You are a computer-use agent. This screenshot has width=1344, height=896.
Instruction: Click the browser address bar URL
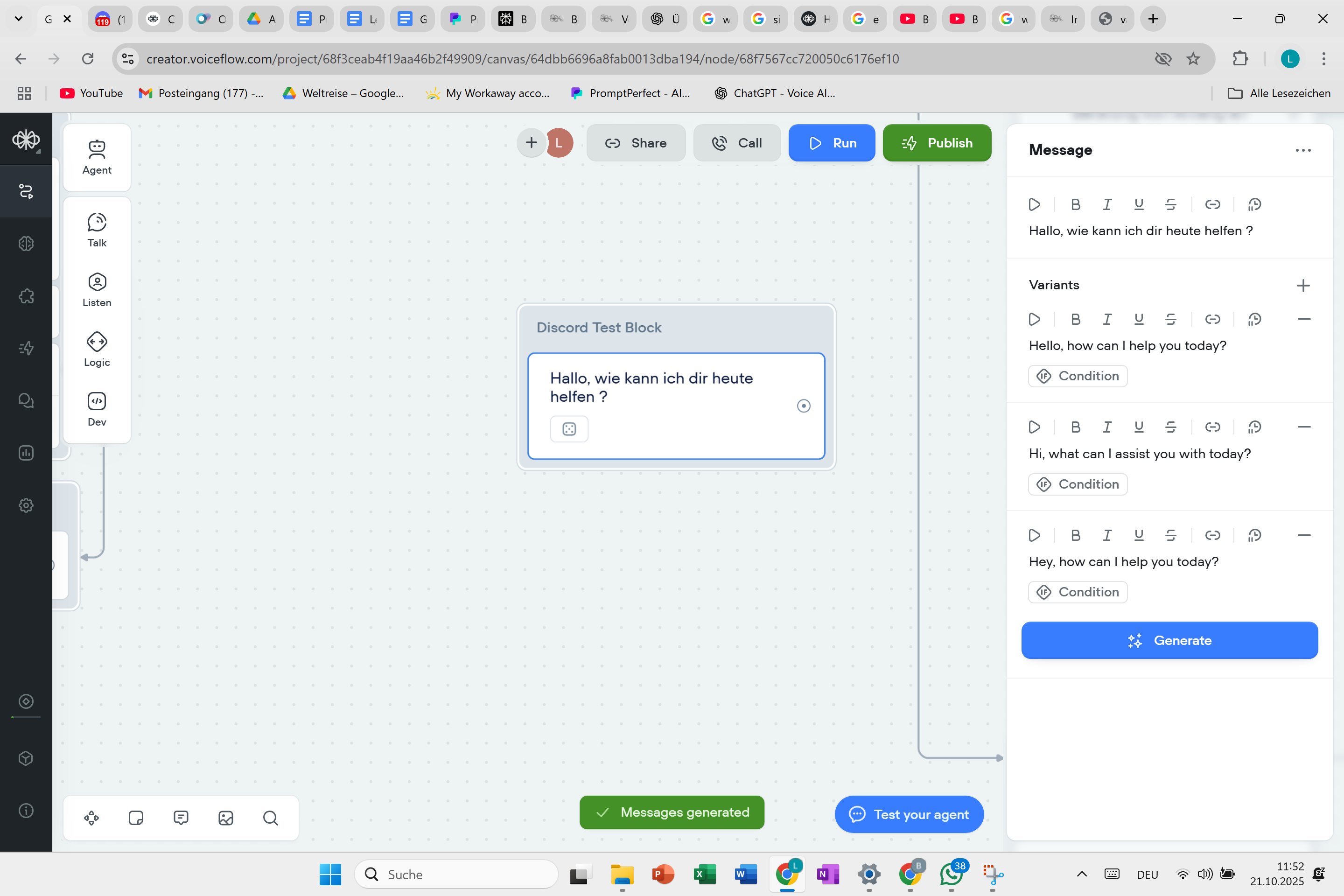coord(522,59)
